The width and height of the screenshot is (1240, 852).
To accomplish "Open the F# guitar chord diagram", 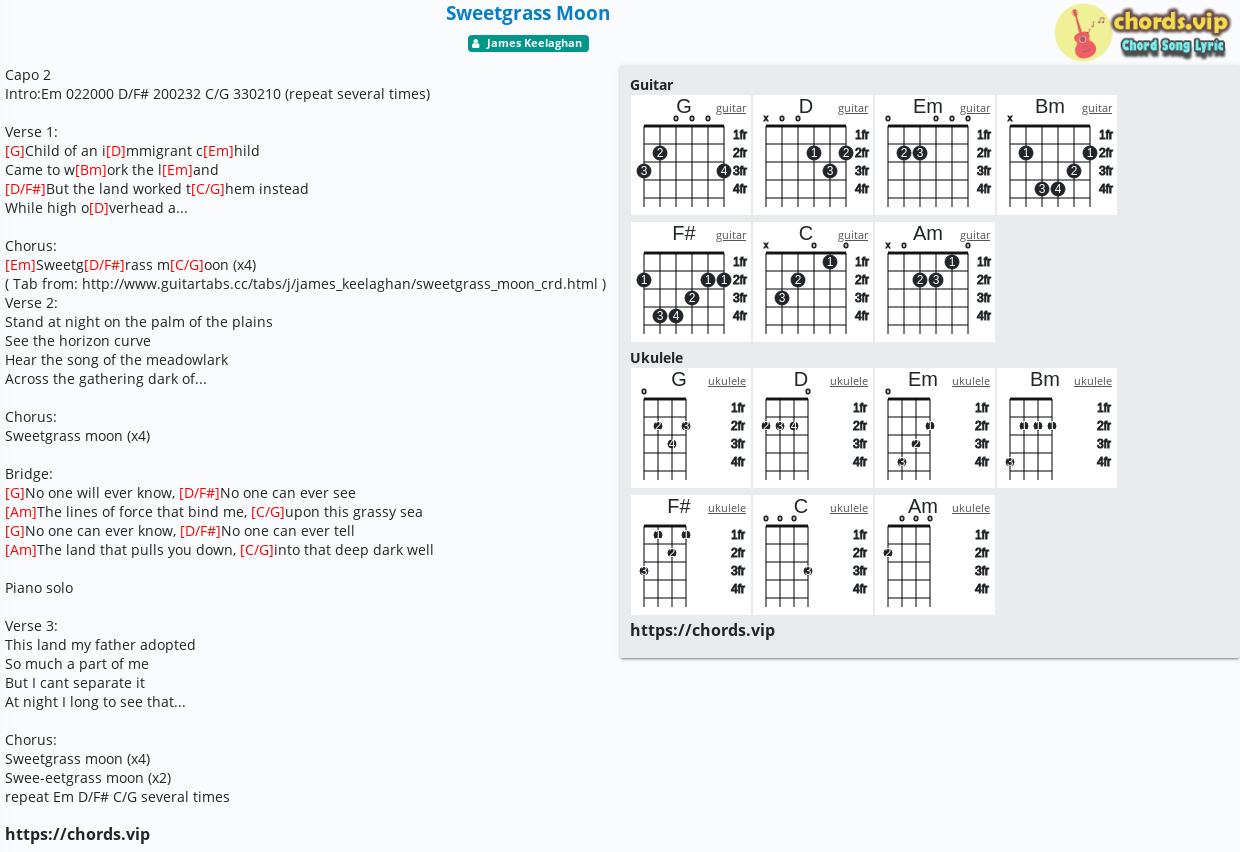I will pos(691,282).
